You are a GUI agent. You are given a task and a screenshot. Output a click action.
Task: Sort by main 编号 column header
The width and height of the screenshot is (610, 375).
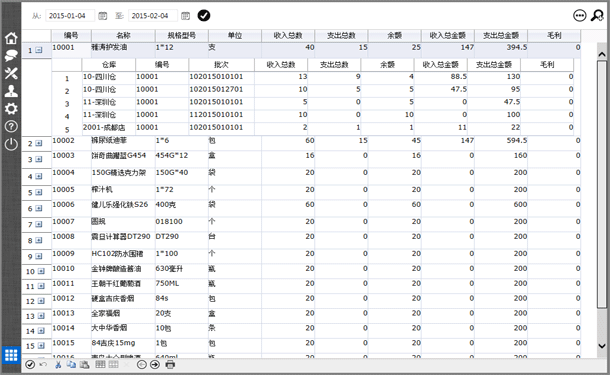point(71,35)
